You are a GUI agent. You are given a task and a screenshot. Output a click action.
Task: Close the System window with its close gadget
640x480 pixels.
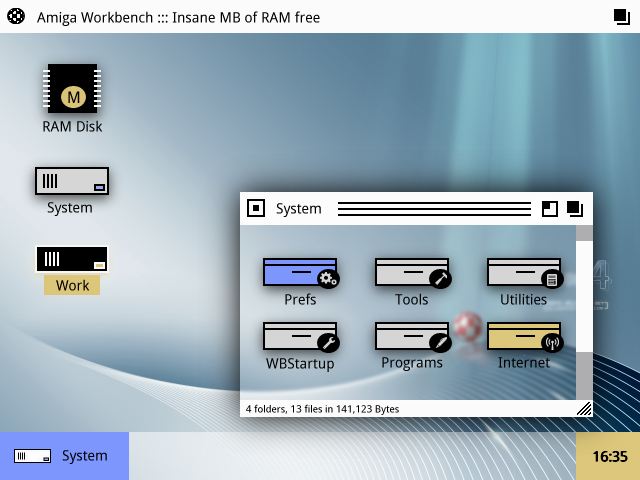coord(256,208)
